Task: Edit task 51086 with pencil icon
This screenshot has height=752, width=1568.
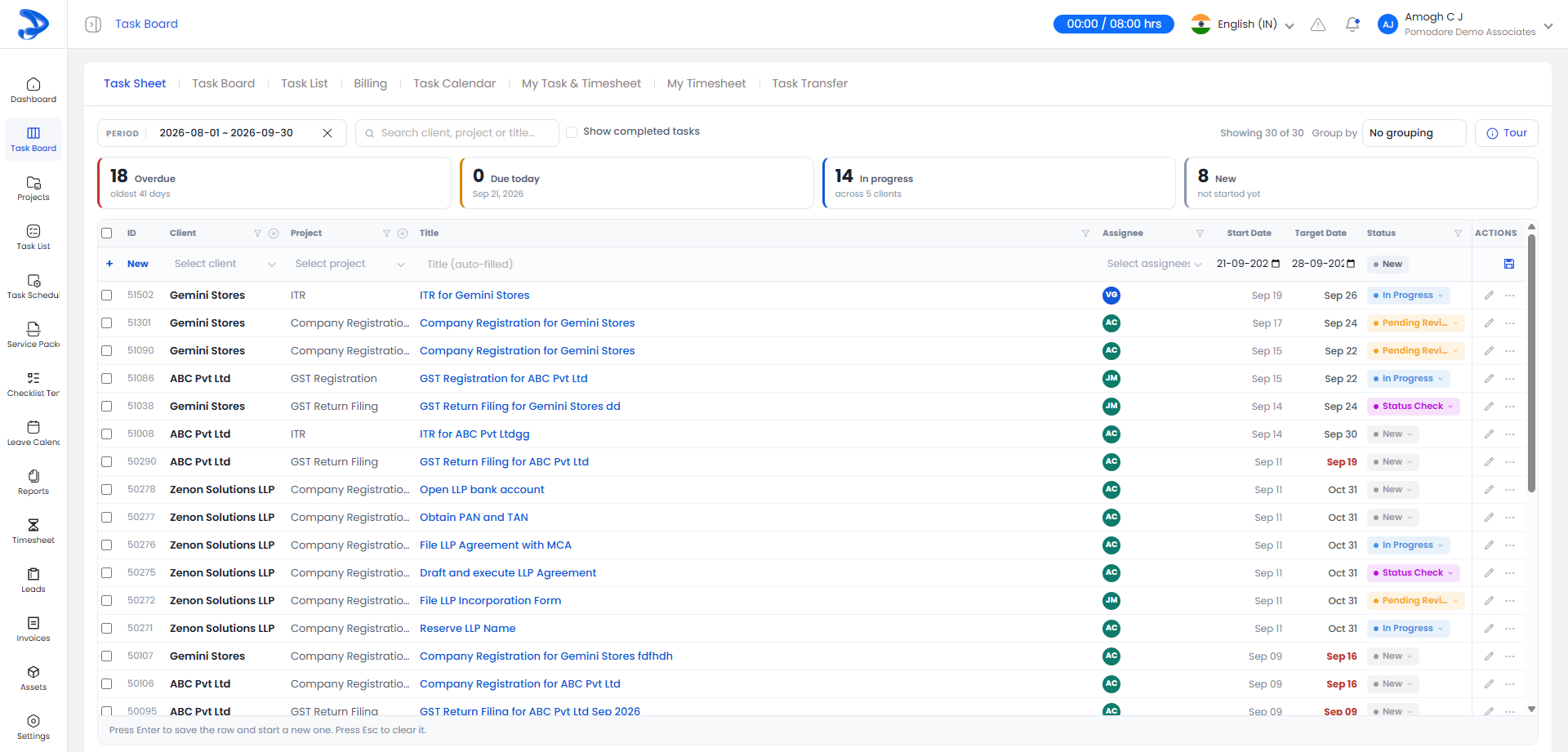Action: (x=1489, y=379)
